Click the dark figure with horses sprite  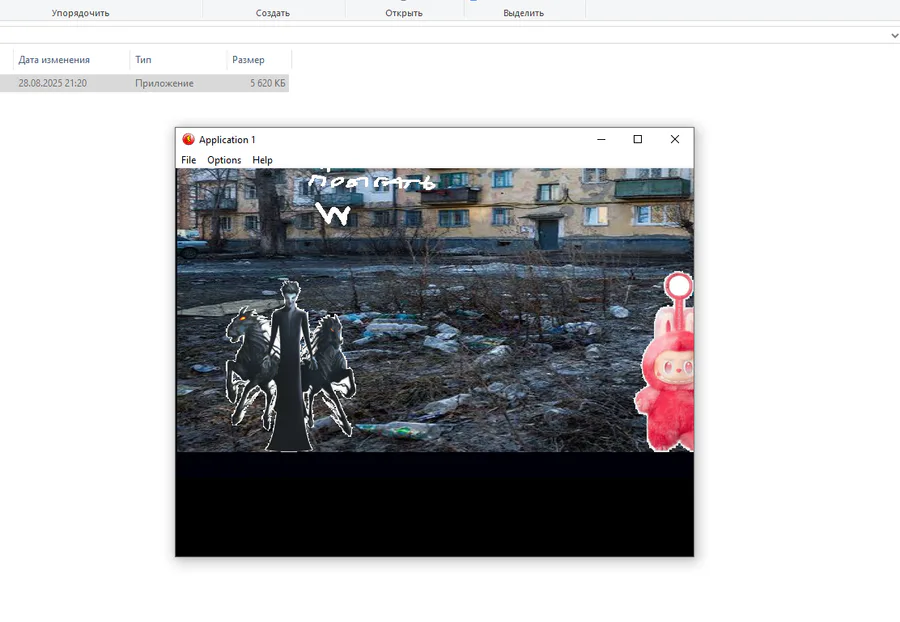click(290, 366)
